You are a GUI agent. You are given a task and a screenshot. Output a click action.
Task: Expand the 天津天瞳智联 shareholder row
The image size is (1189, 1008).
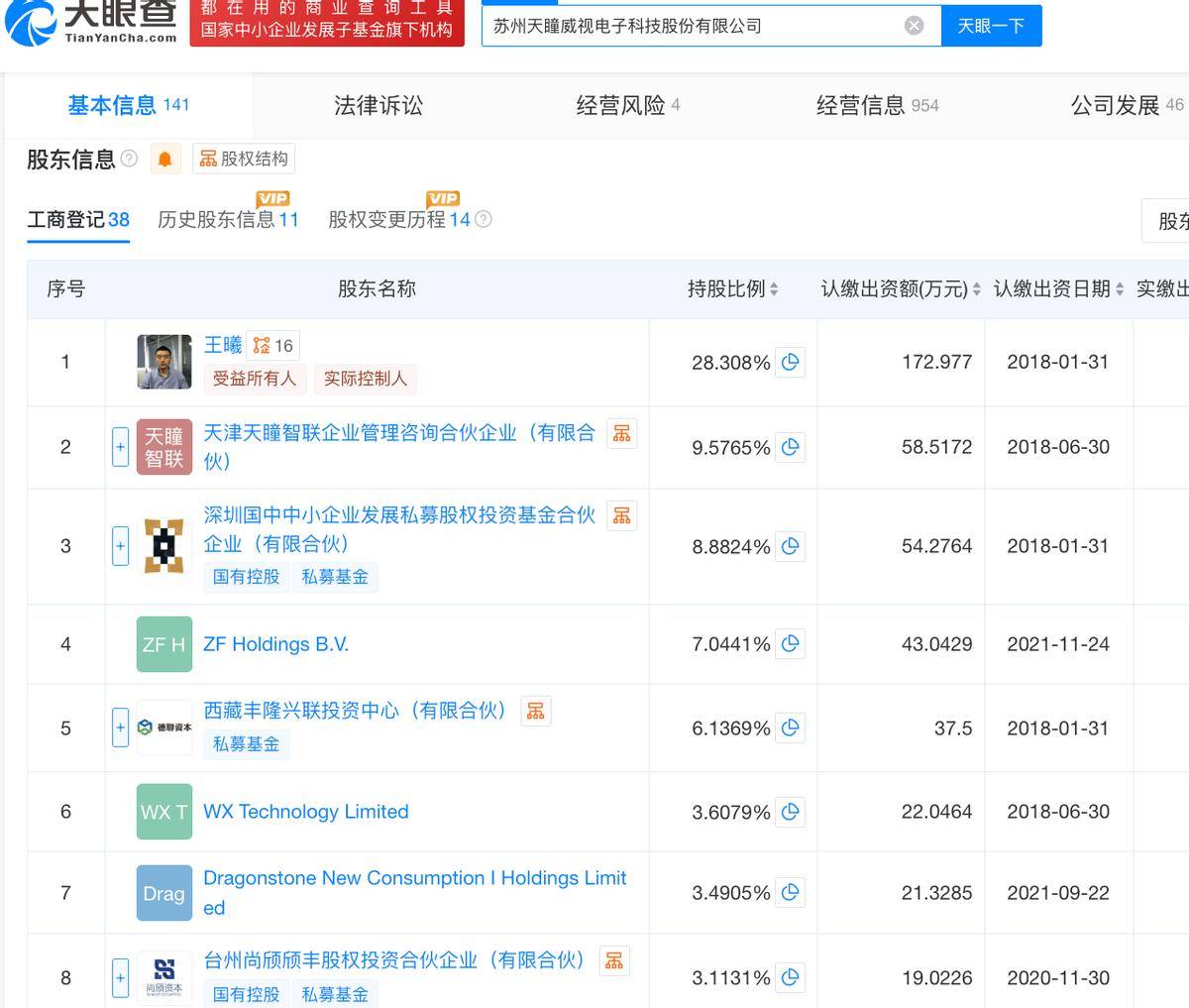tap(120, 447)
